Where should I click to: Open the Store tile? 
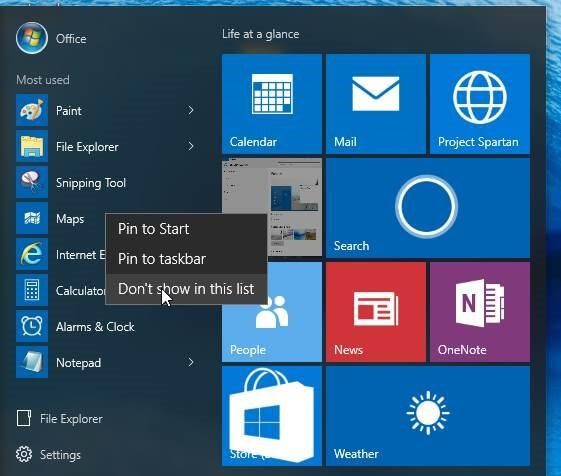coord(272,416)
